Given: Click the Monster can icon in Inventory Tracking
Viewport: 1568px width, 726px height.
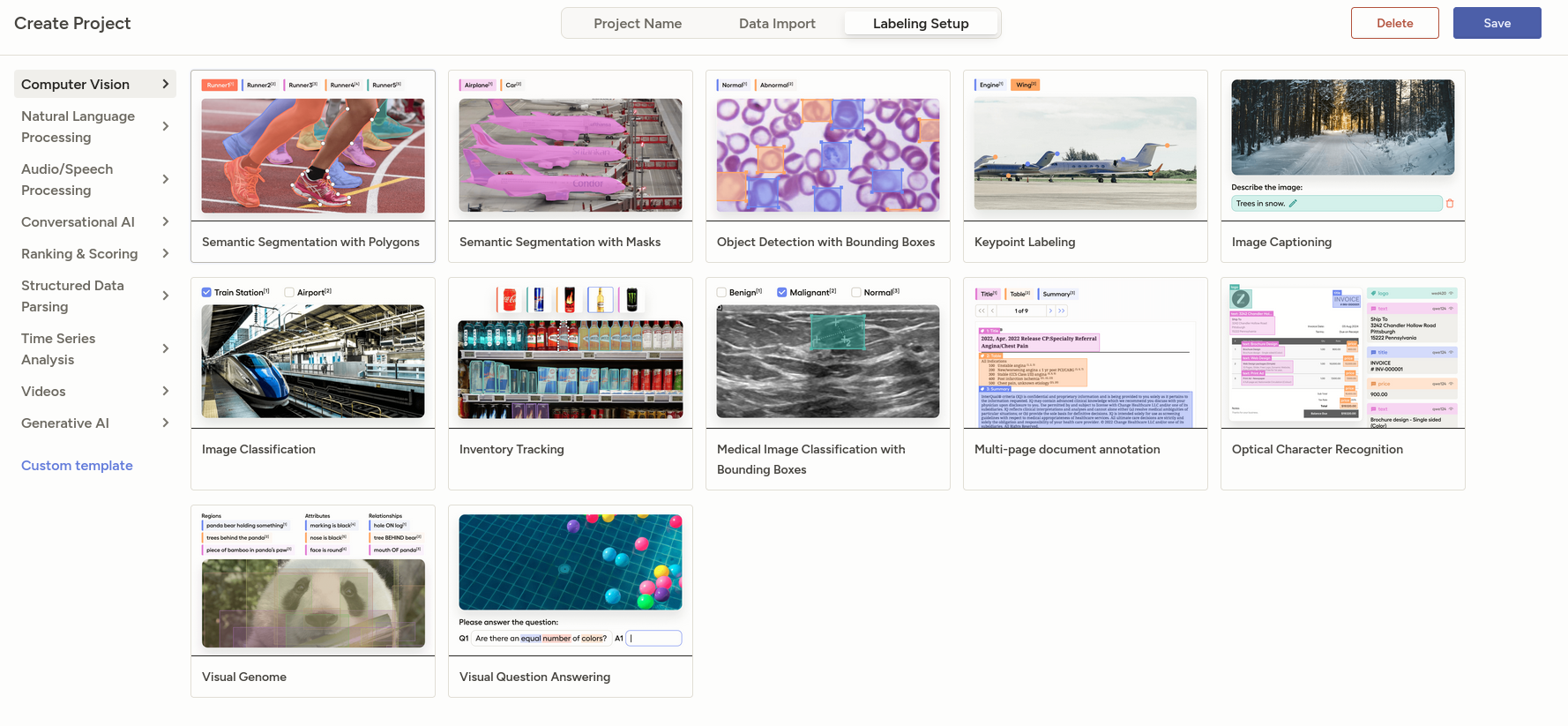Looking at the screenshot, I should click(631, 300).
